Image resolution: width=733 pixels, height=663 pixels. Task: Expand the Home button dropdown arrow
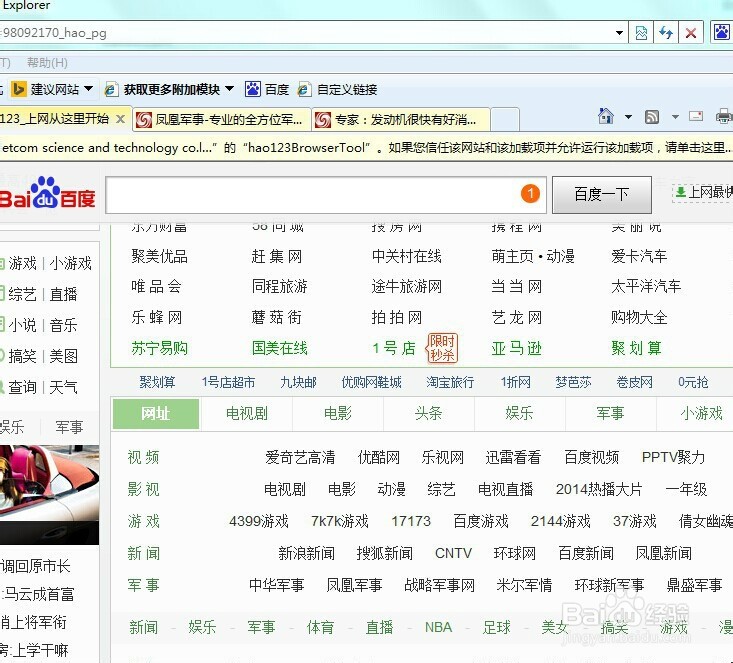(x=628, y=117)
